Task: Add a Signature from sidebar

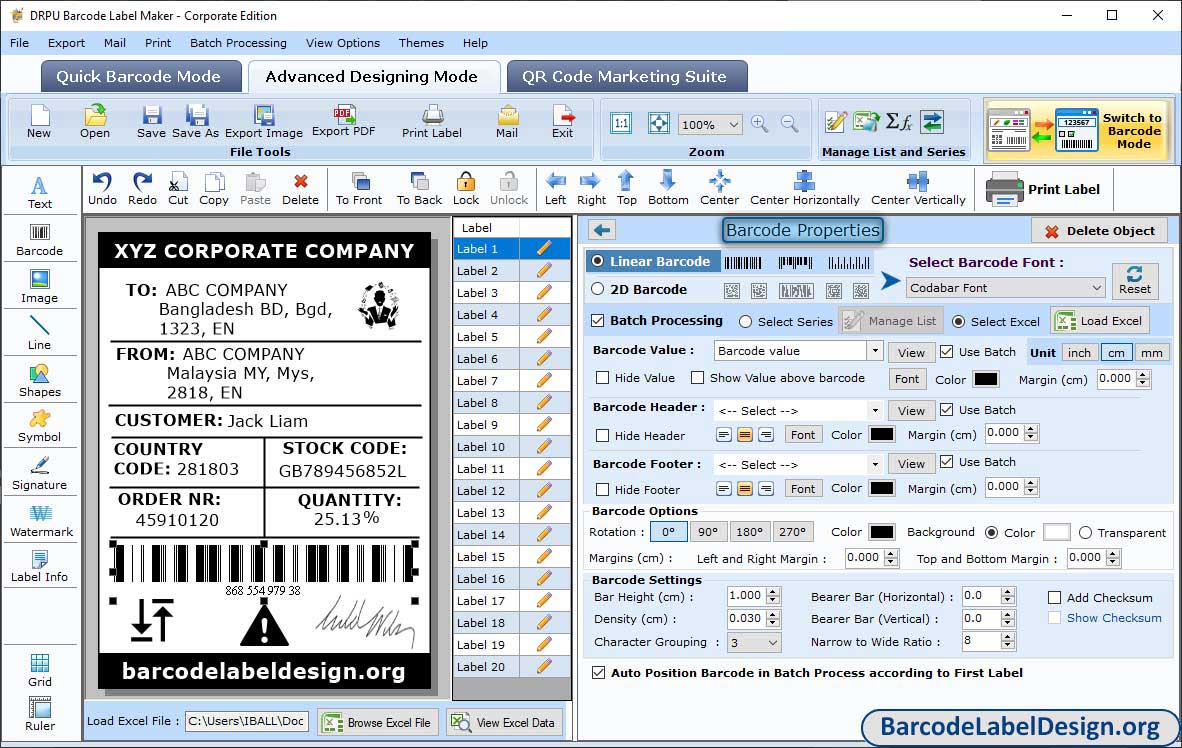Action: (x=39, y=474)
